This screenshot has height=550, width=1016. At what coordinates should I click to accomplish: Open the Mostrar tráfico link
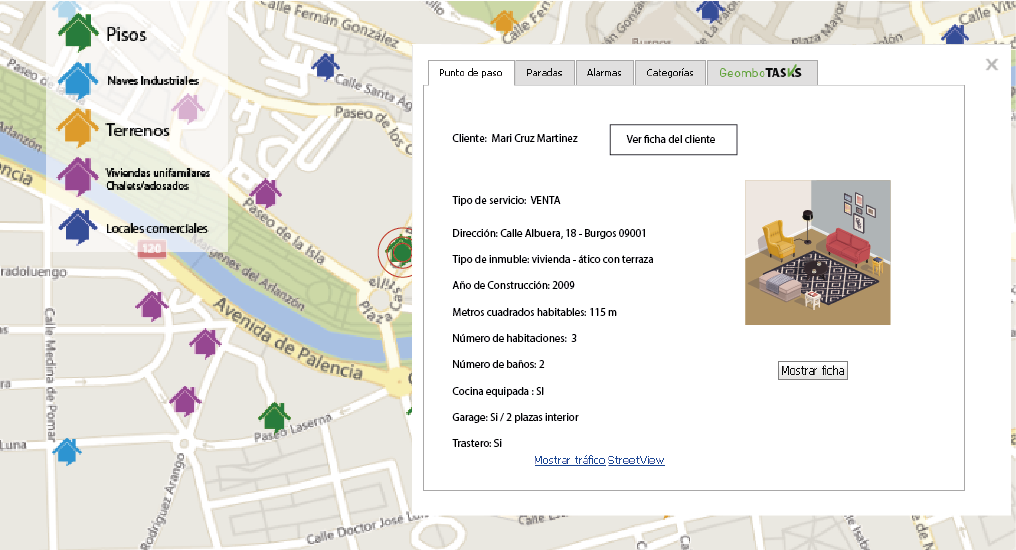(569, 460)
